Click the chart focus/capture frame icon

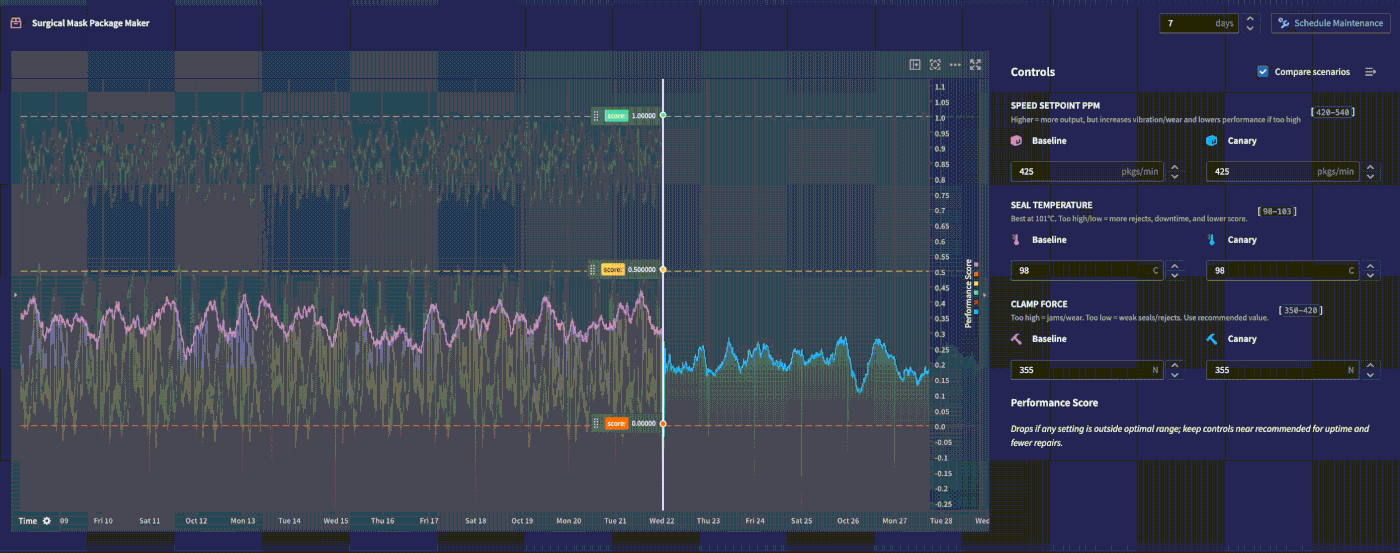[x=935, y=64]
